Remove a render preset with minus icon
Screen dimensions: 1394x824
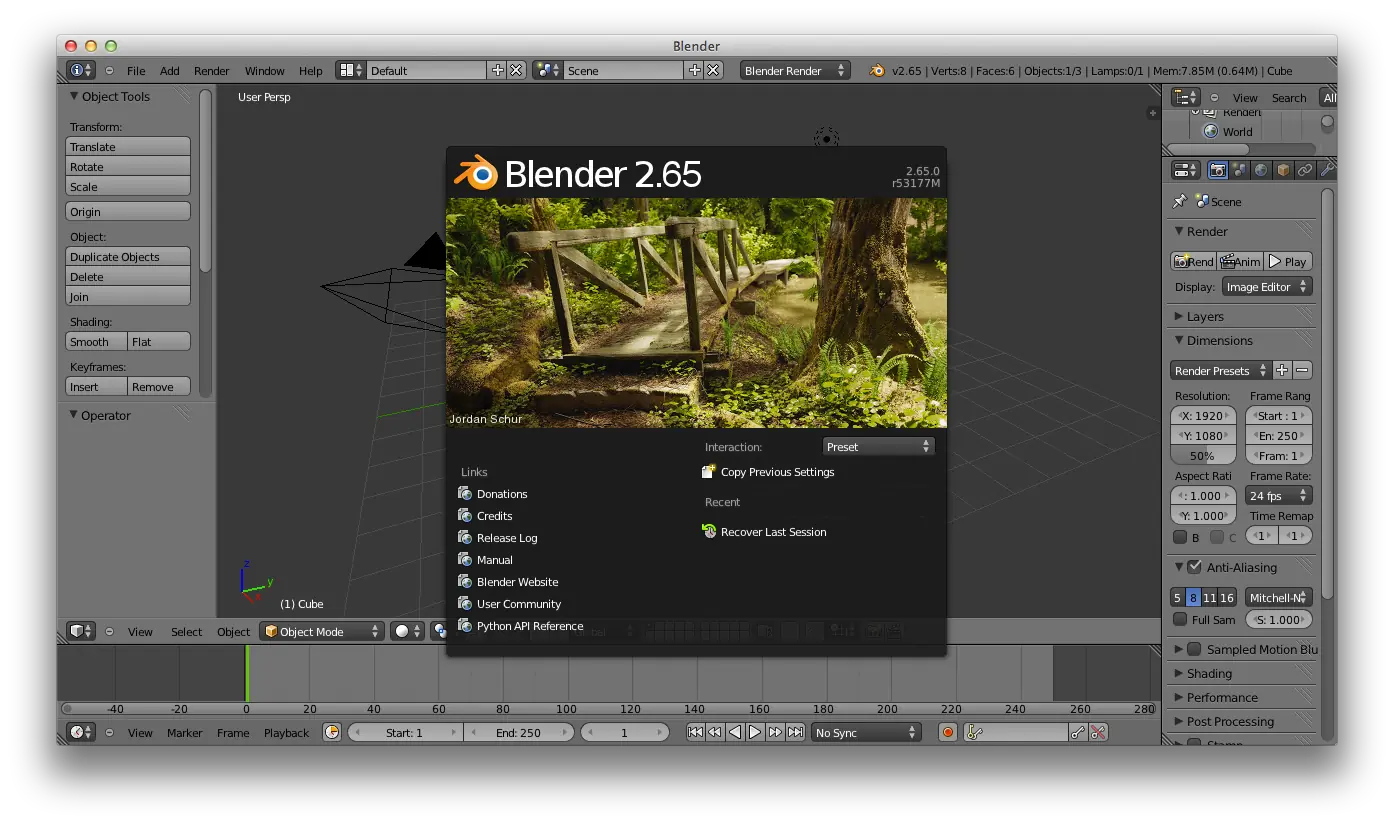coord(1302,370)
